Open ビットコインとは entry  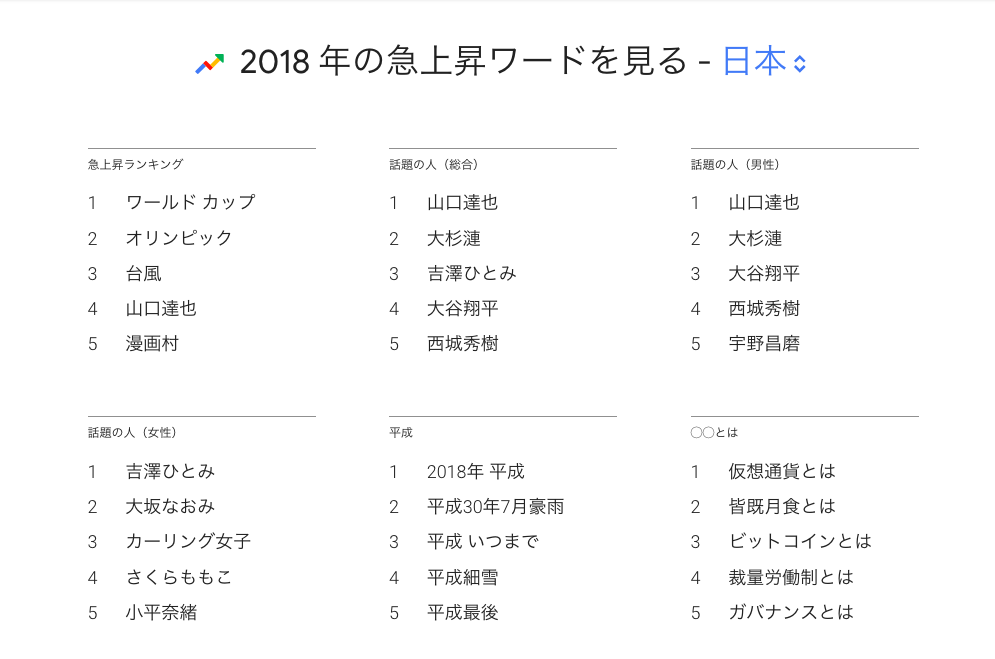tap(800, 541)
